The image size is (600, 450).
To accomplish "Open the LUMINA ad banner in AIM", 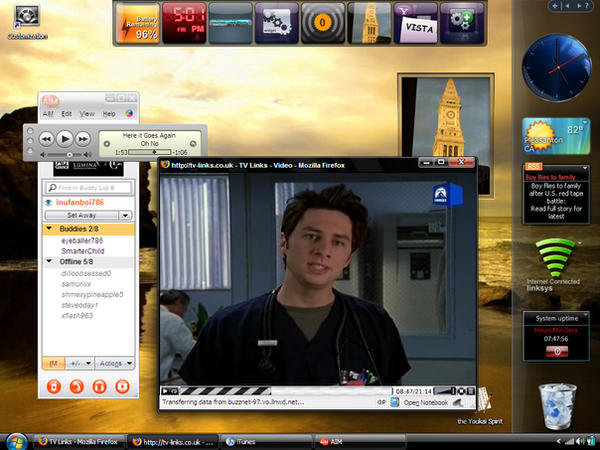I will 88,167.
